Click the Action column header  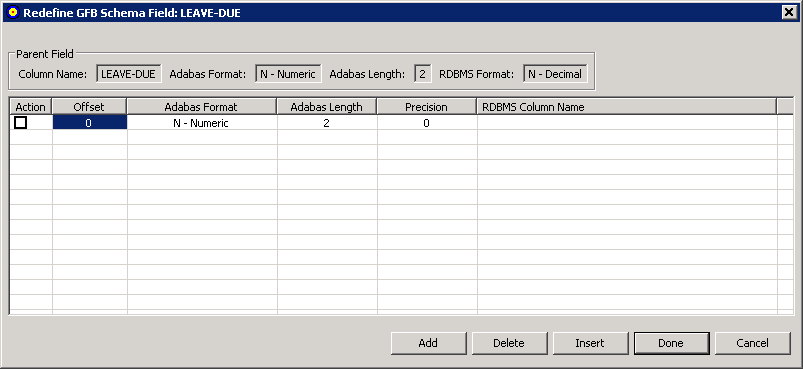point(31,107)
